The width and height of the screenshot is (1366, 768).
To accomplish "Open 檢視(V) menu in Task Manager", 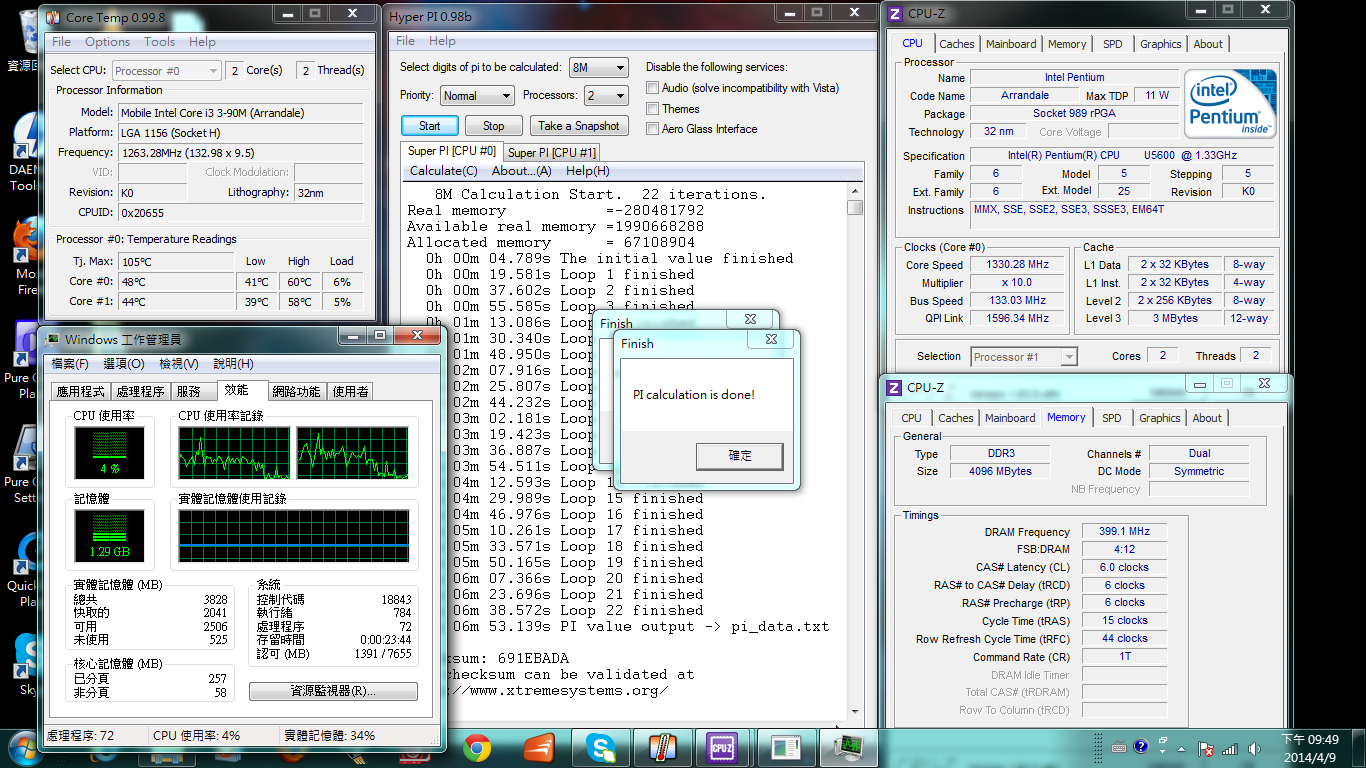I will [179, 364].
